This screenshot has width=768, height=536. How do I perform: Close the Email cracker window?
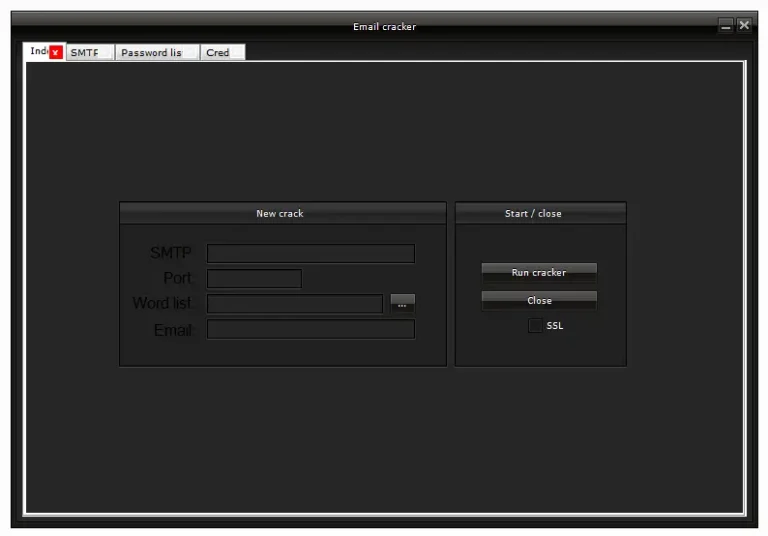pyautogui.click(x=744, y=26)
